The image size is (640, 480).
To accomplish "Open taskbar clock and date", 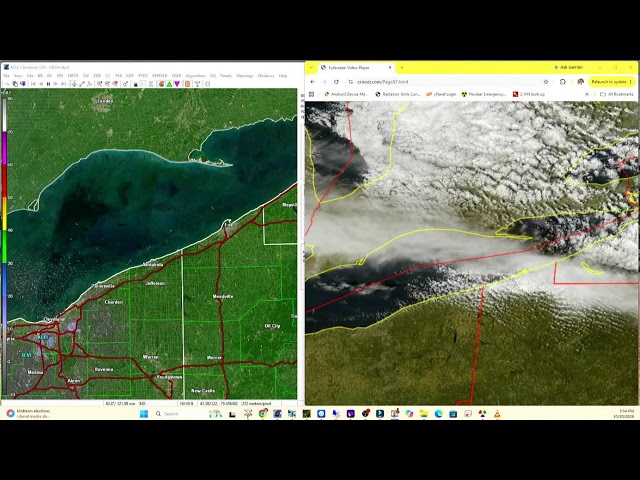I will [624, 413].
